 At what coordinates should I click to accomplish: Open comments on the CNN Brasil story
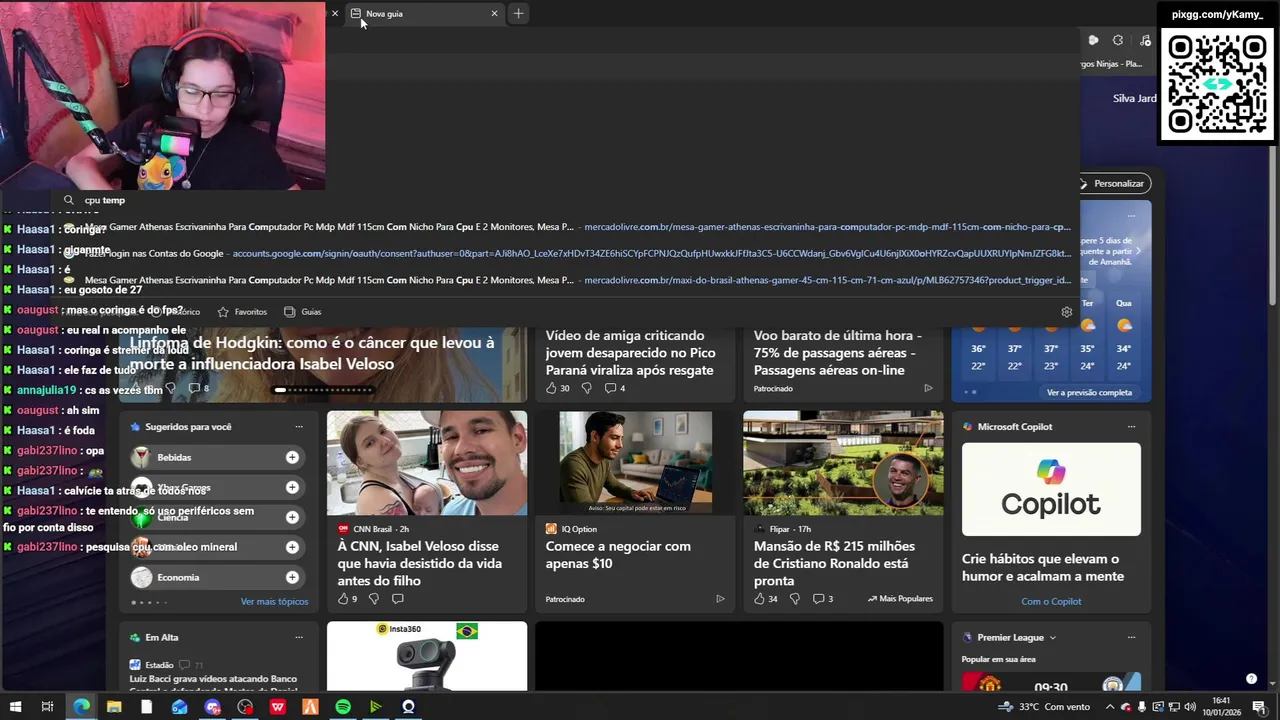pyautogui.click(x=397, y=599)
